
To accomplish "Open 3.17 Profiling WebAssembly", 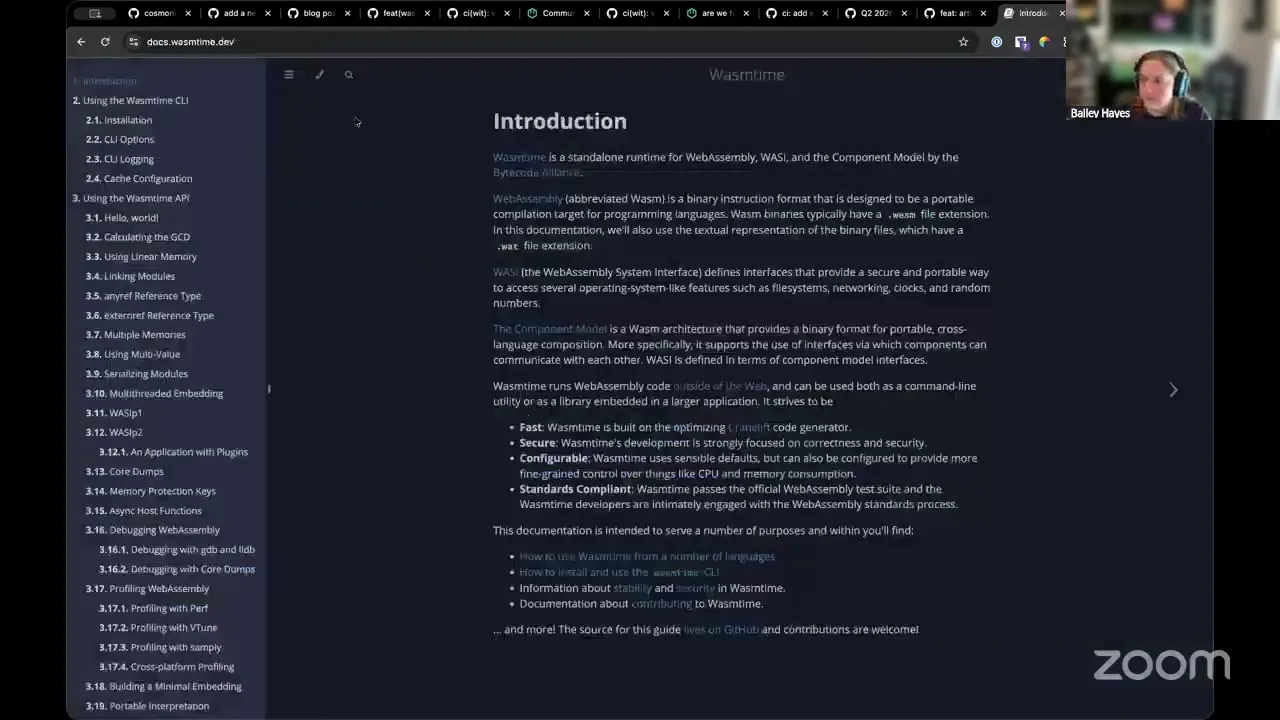I will (148, 589).
